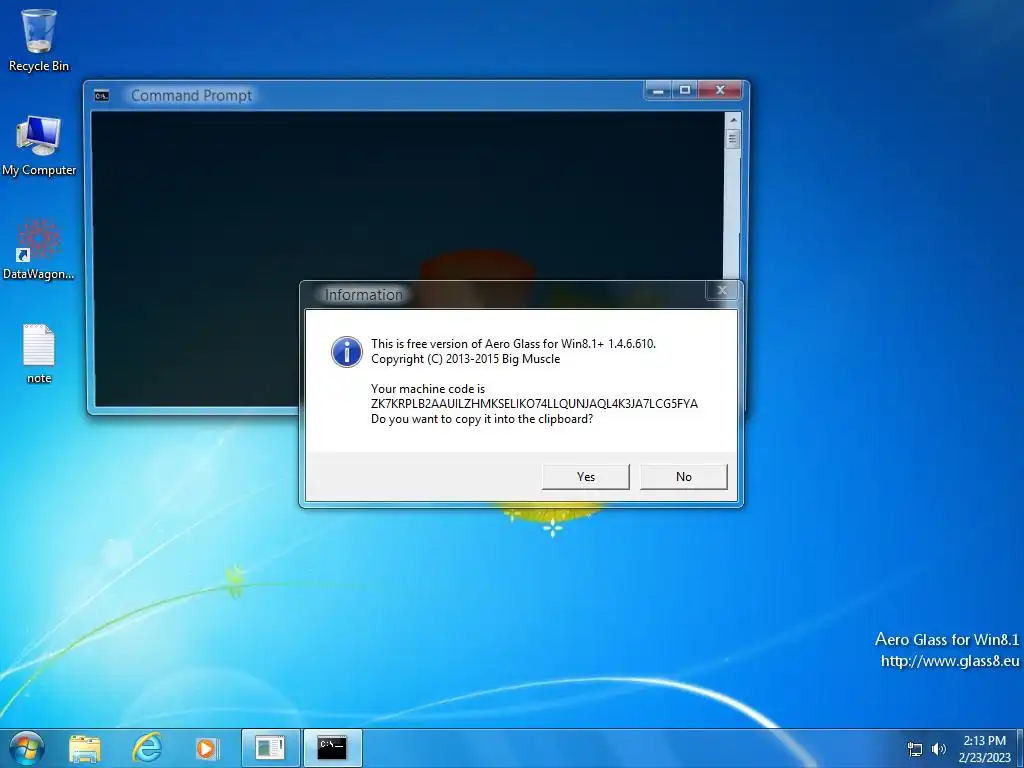Open File Explorer from the taskbar
This screenshot has height=768, width=1024.
coord(85,748)
